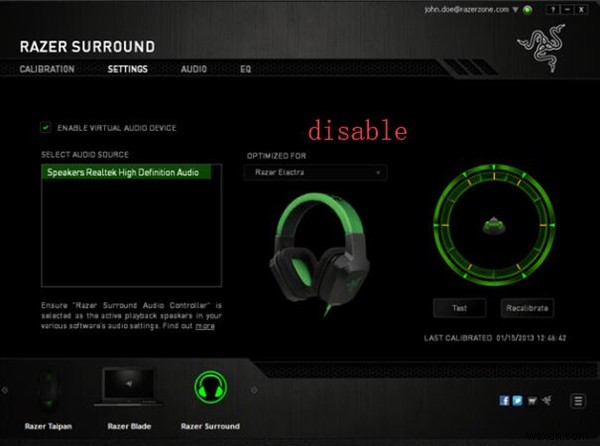600x446 pixels.
Task: Click the Razer Electra headset image
Action: click(319, 254)
